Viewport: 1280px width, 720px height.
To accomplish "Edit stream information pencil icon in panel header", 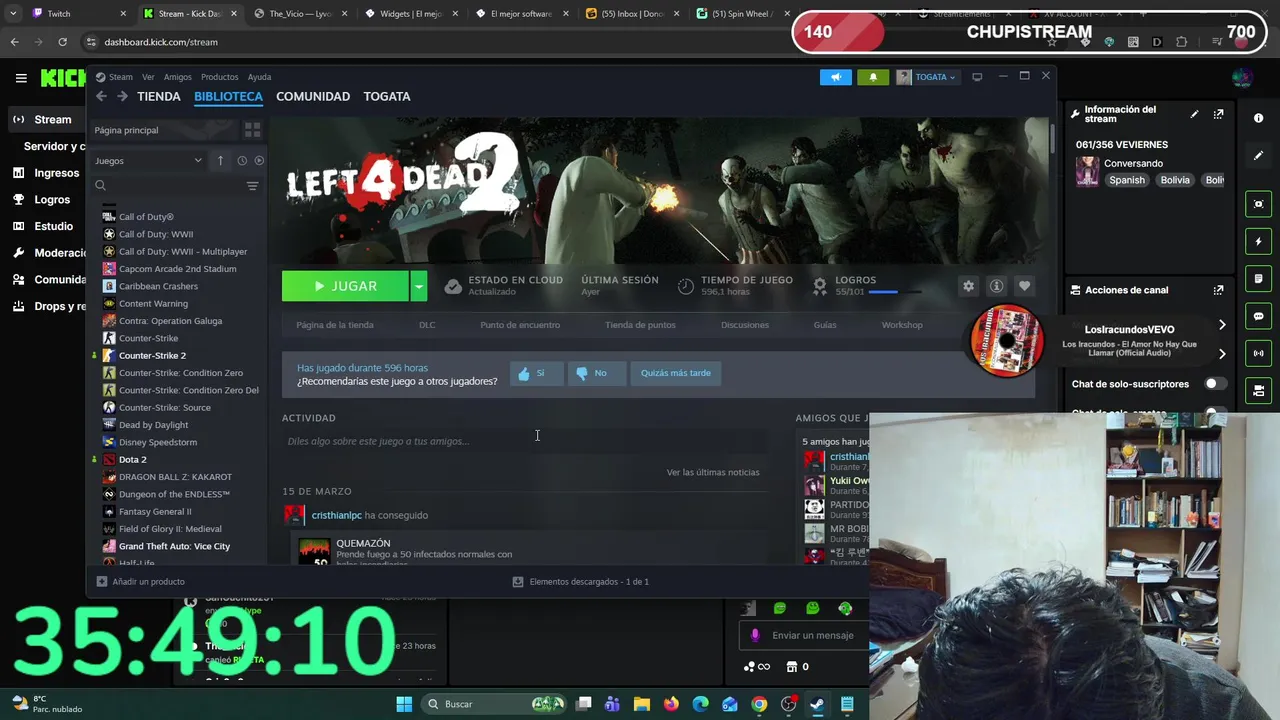I will click(1194, 115).
